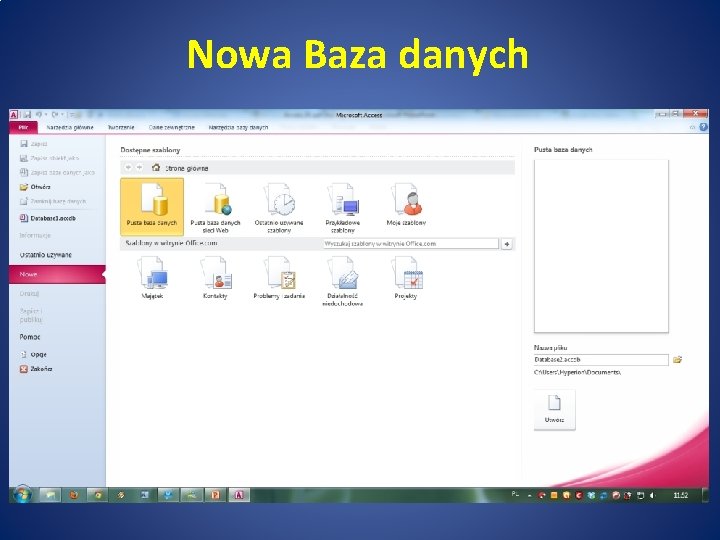Open Firefox from the taskbar

(73, 495)
